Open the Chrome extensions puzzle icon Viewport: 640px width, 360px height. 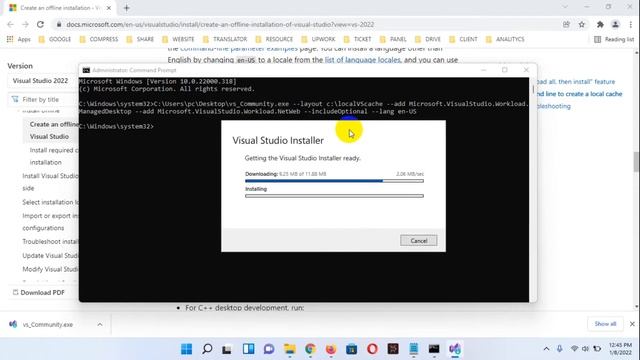click(600, 24)
